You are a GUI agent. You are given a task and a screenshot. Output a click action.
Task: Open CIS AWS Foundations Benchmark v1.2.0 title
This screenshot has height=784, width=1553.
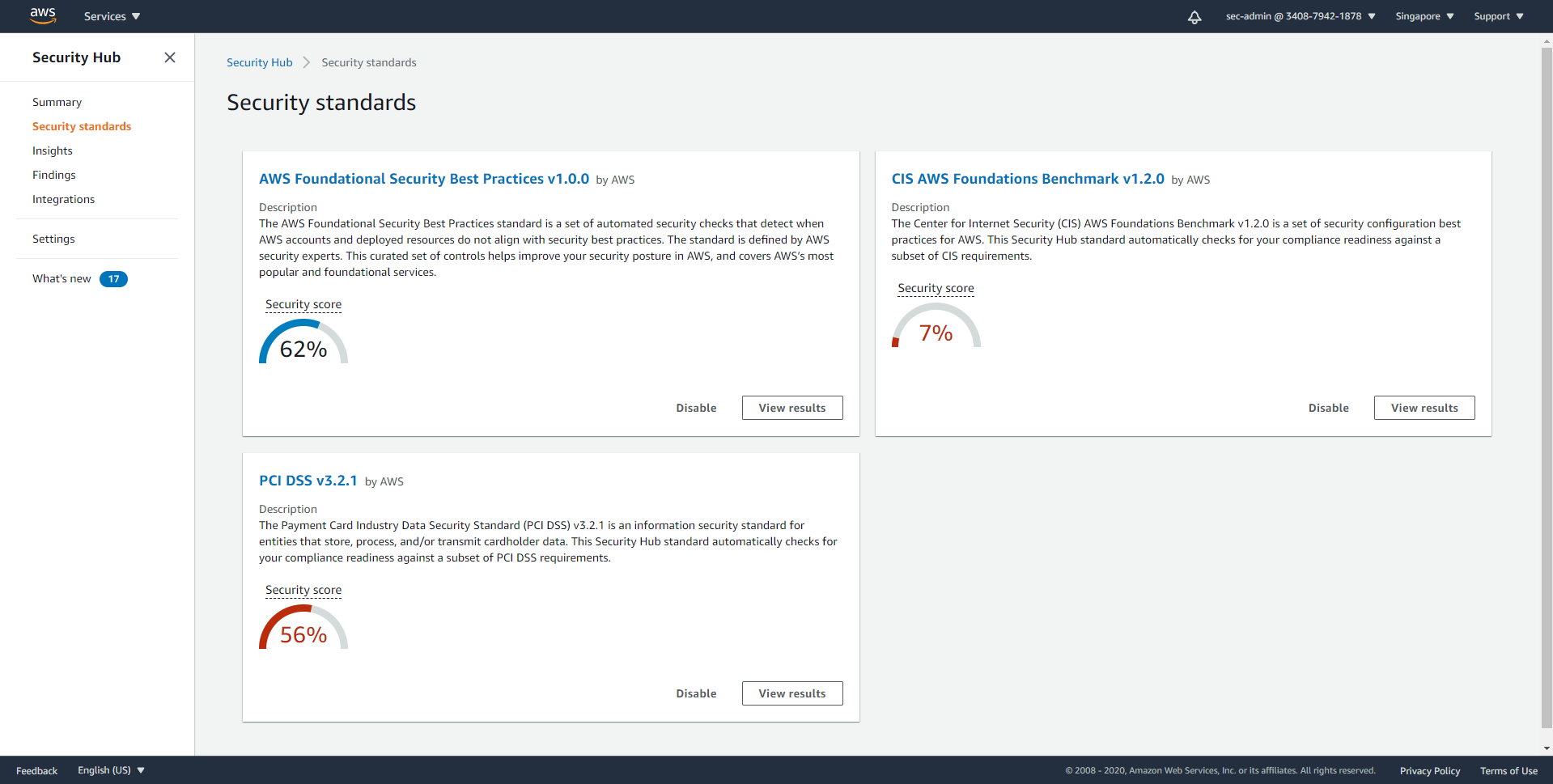coord(1028,179)
